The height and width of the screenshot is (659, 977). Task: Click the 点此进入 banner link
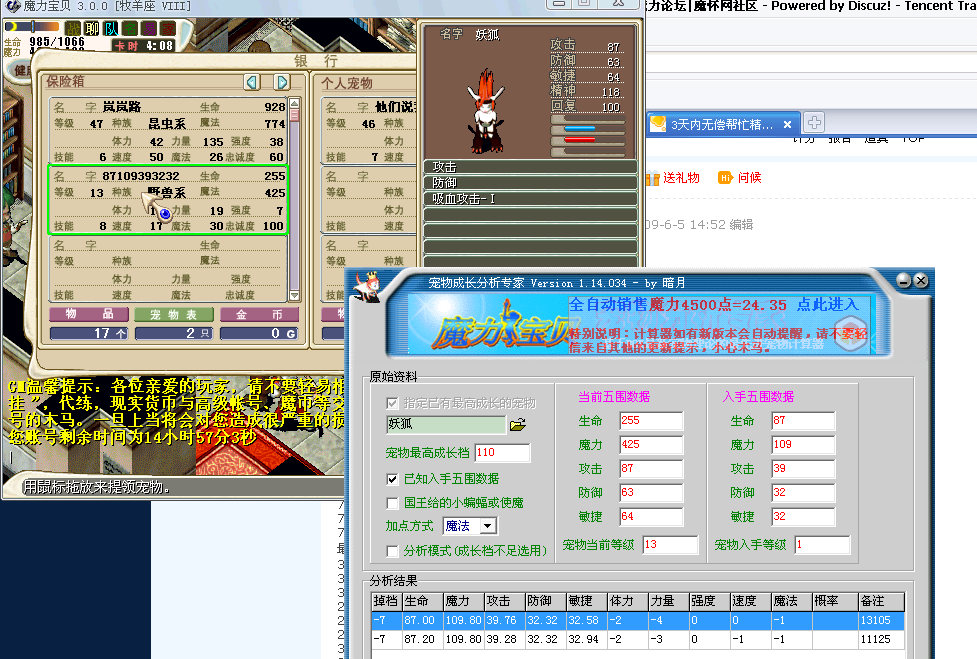(827, 305)
